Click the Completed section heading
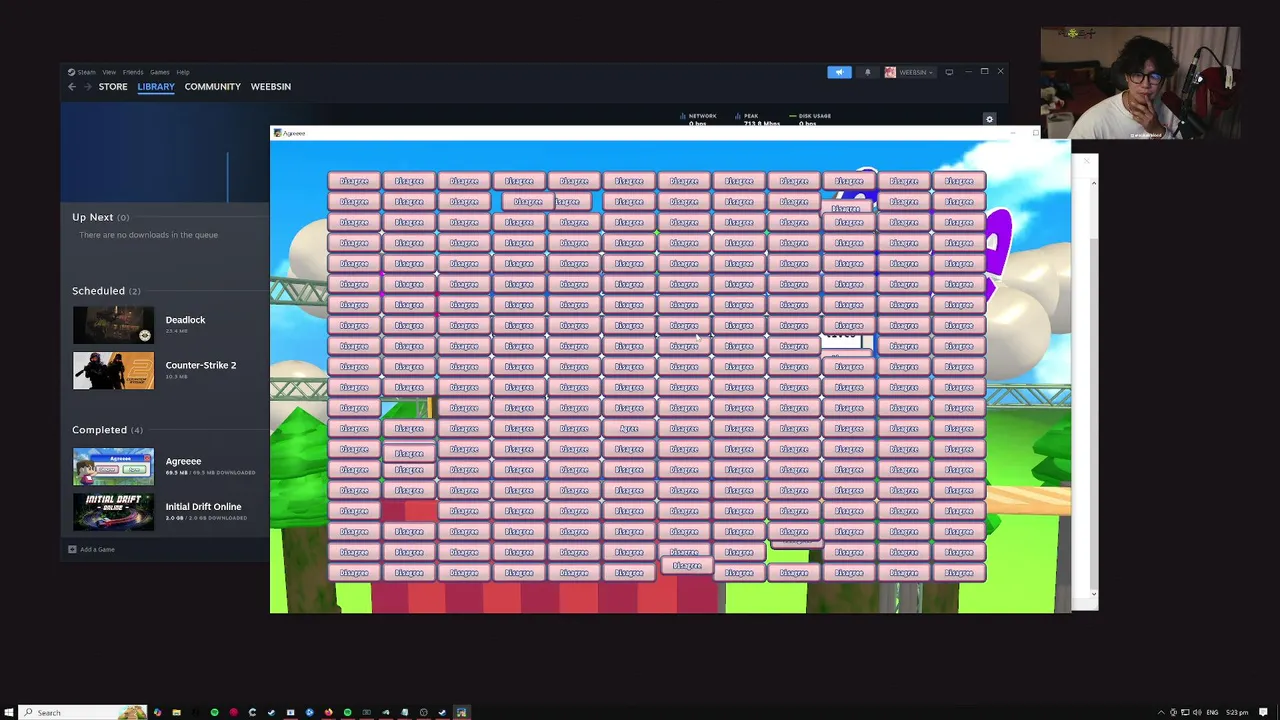1280x720 pixels. pos(107,430)
